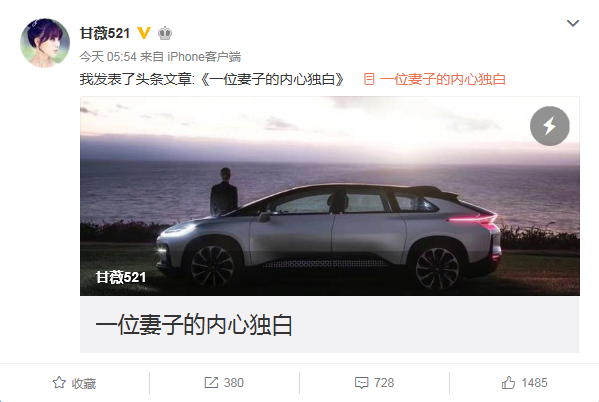
Task: Open the 728 comments section
Action: coord(374,383)
